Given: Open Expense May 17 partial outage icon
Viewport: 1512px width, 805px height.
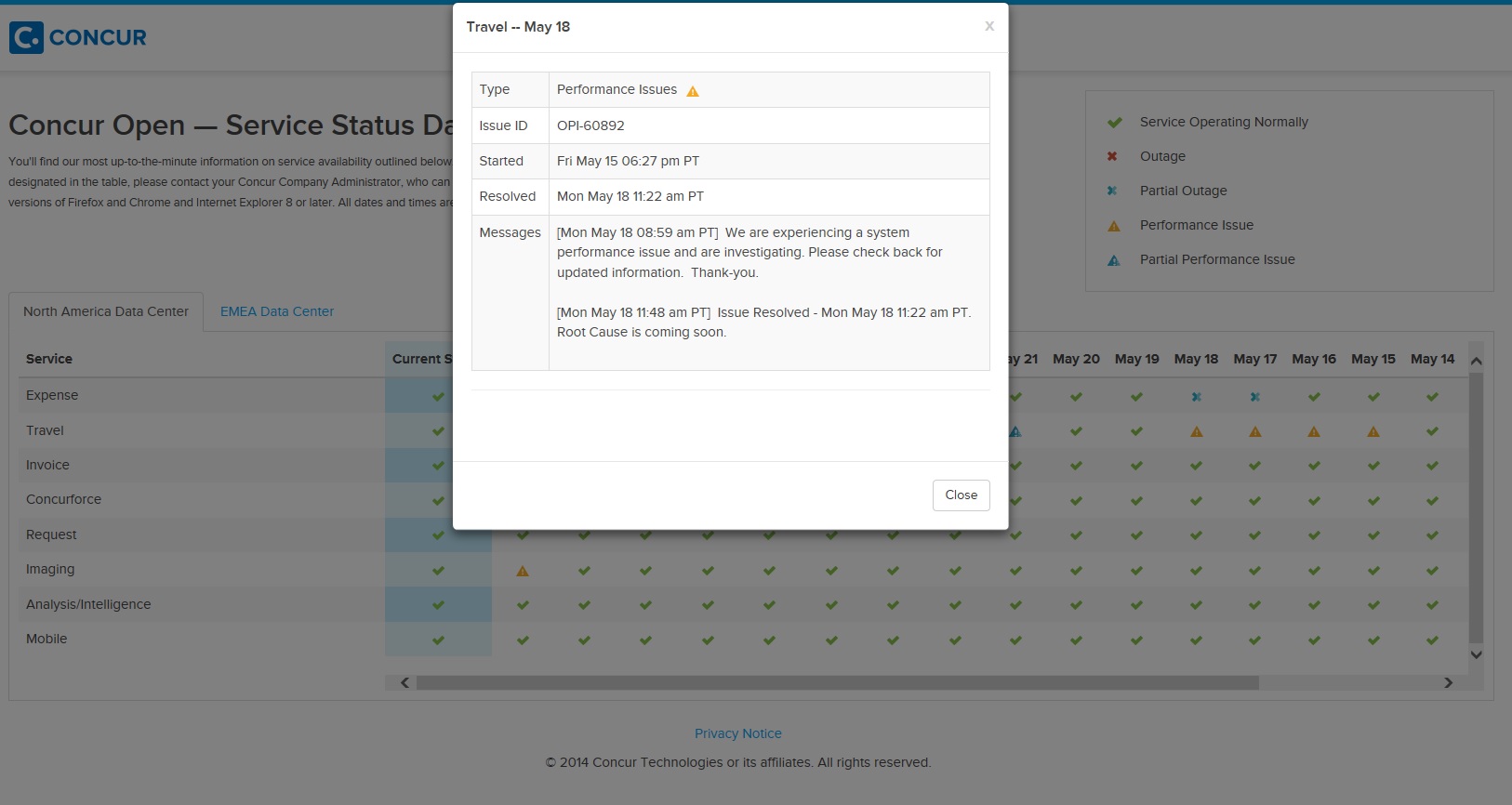Looking at the screenshot, I should pos(1255,397).
